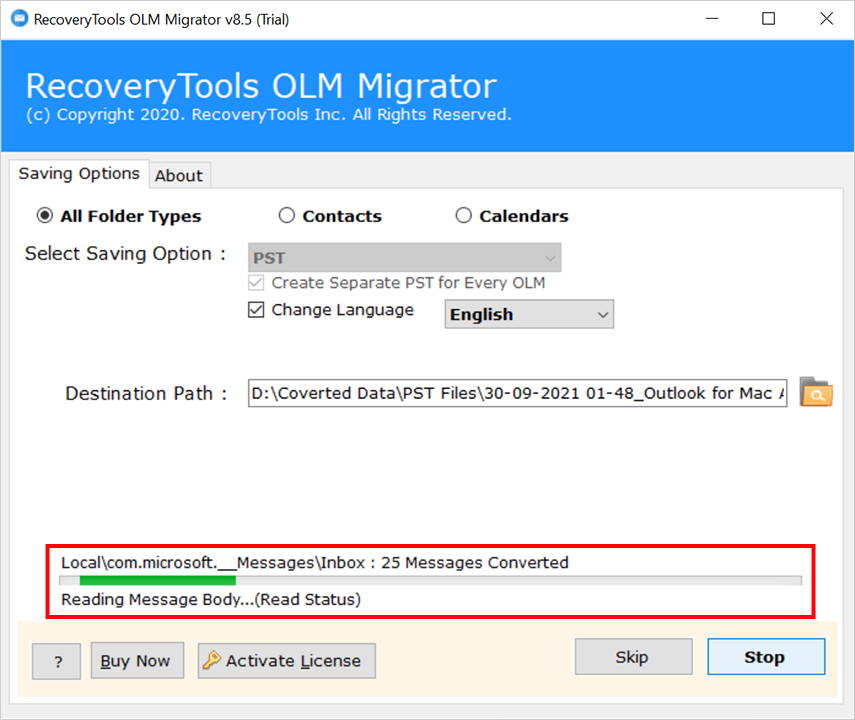Open the PST saving option dropdown
This screenshot has width=855, height=720.
(404, 257)
